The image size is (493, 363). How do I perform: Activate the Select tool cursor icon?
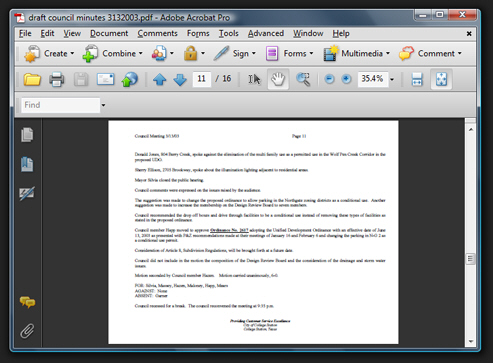pos(254,79)
